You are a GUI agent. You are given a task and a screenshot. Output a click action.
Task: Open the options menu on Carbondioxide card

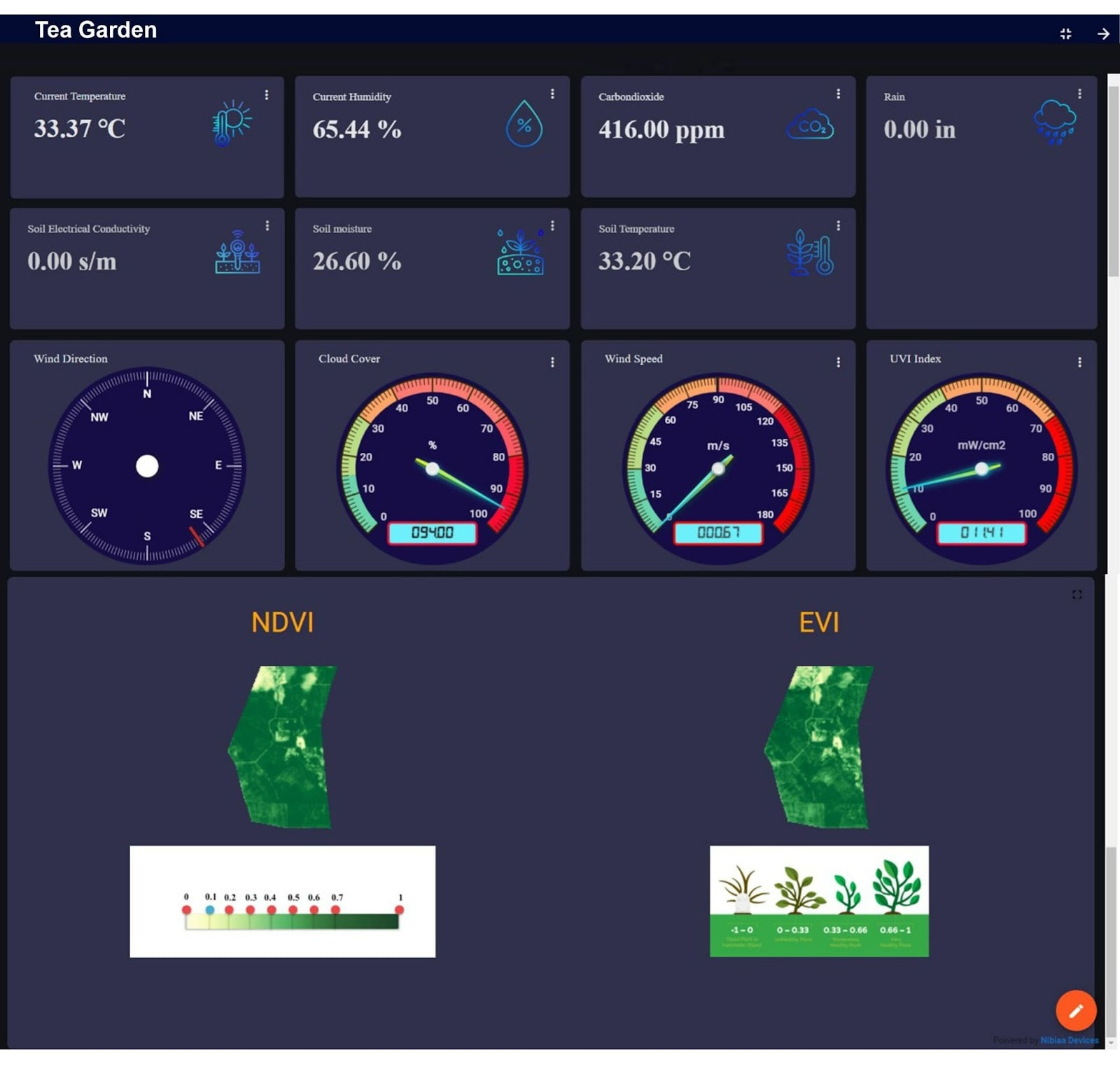tap(839, 93)
